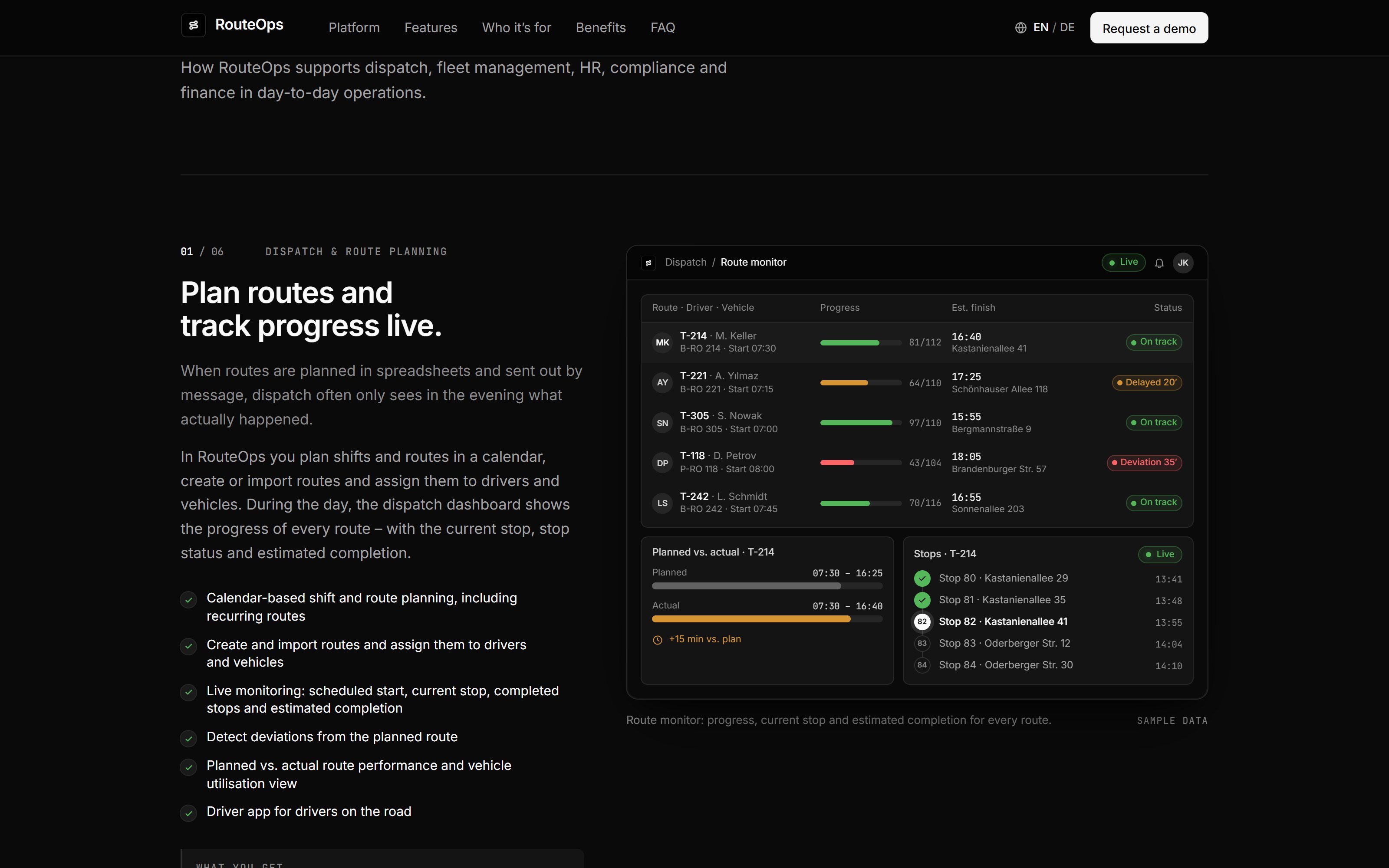Click the JK user avatar
The image size is (1389, 868).
pyautogui.click(x=1183, y=263)
